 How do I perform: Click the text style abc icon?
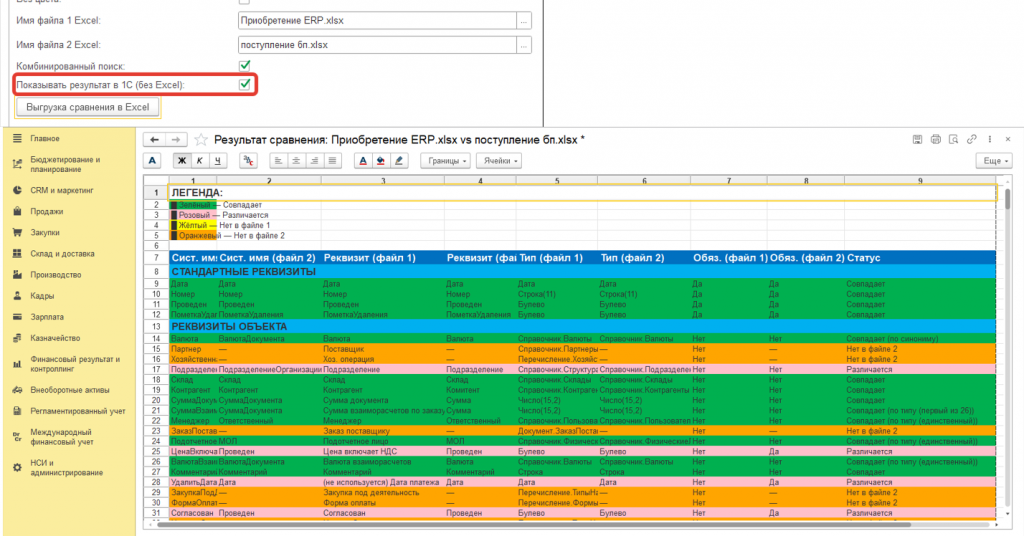[x=248, y=161]
